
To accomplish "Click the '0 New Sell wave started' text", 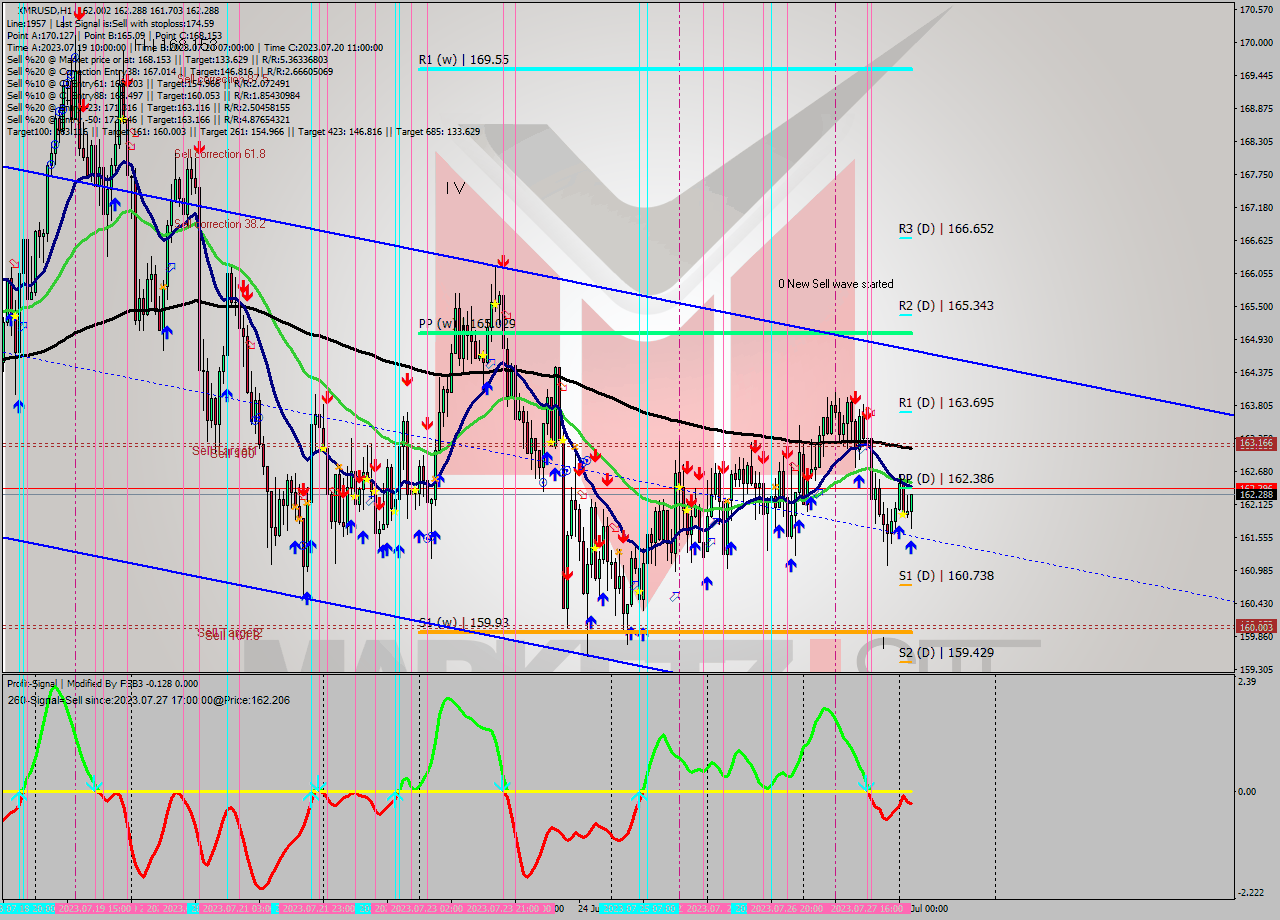I will point(836,284).
